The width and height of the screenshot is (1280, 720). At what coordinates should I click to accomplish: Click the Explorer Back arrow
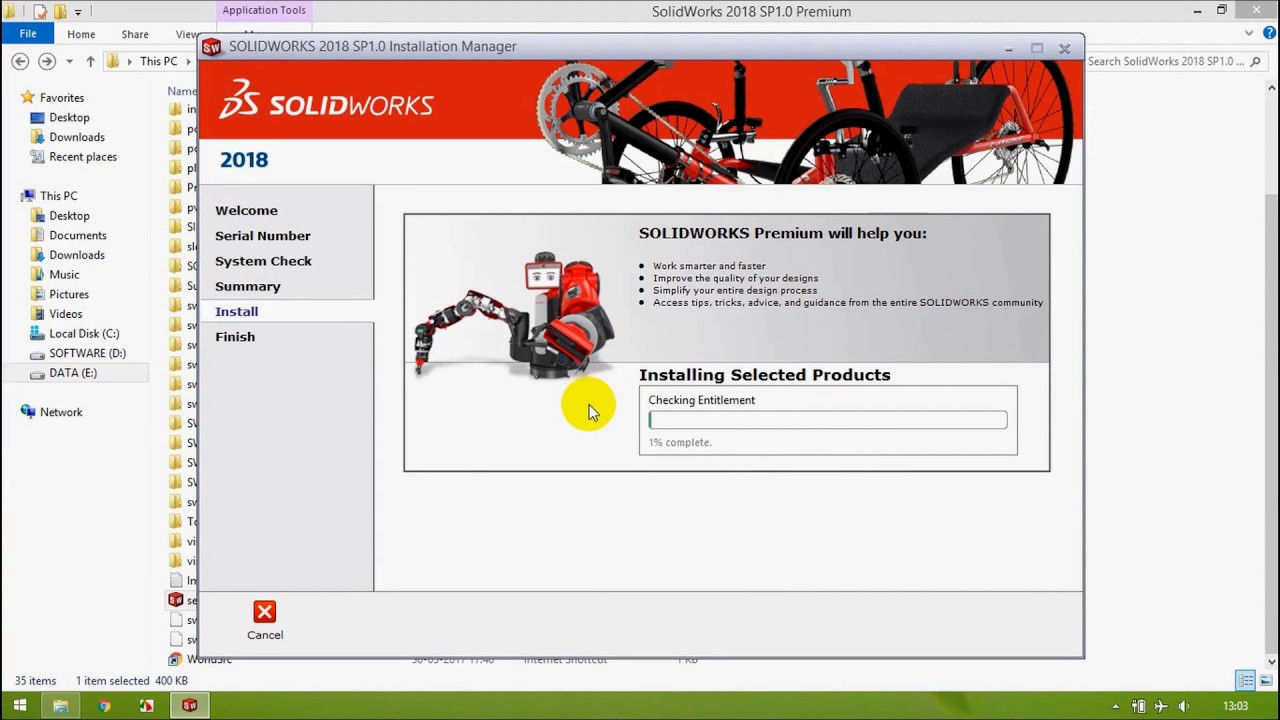point(20,61)
